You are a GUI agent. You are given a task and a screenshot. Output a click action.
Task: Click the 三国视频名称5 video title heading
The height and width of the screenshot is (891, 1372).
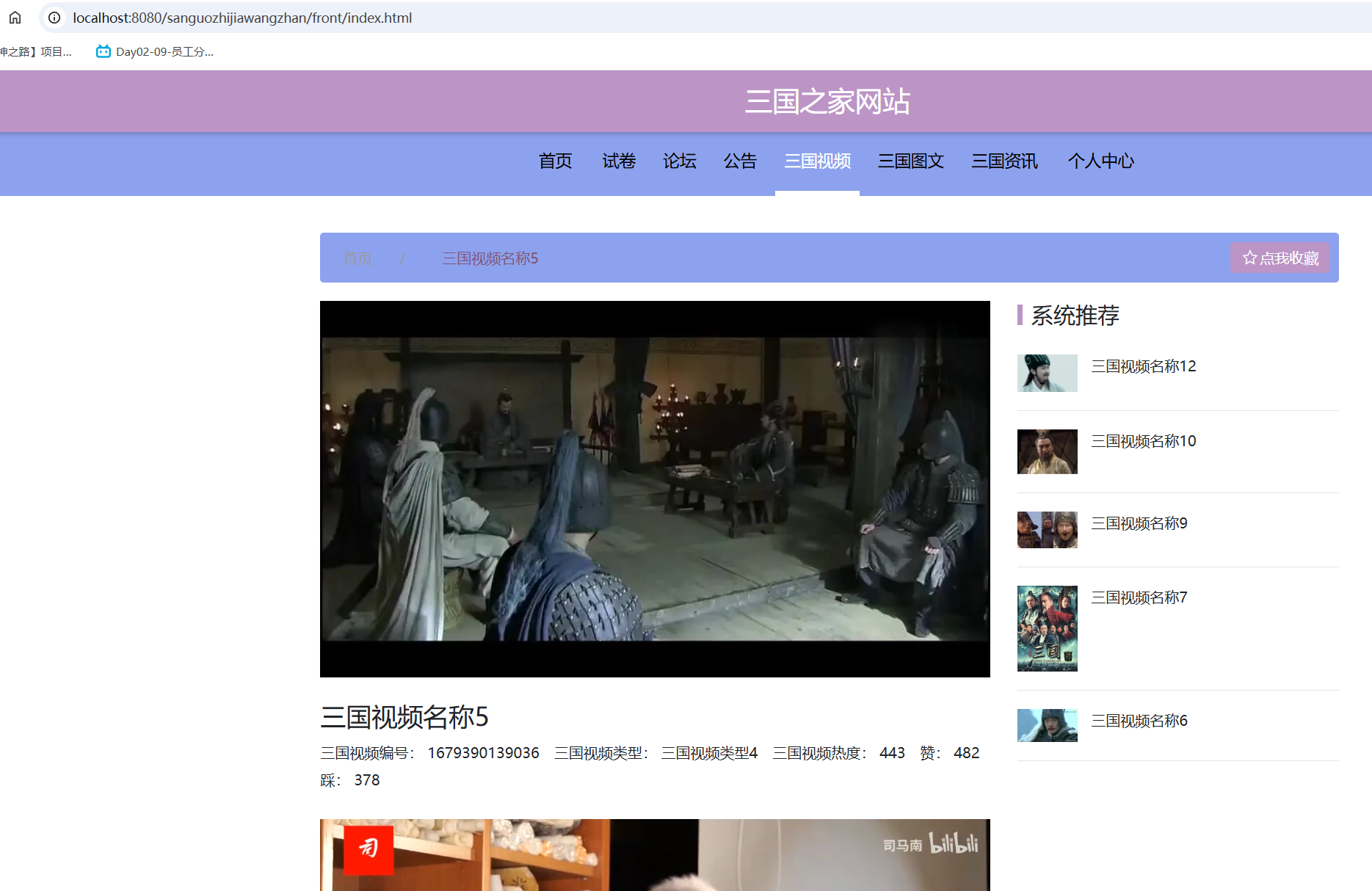coord(404,717)
